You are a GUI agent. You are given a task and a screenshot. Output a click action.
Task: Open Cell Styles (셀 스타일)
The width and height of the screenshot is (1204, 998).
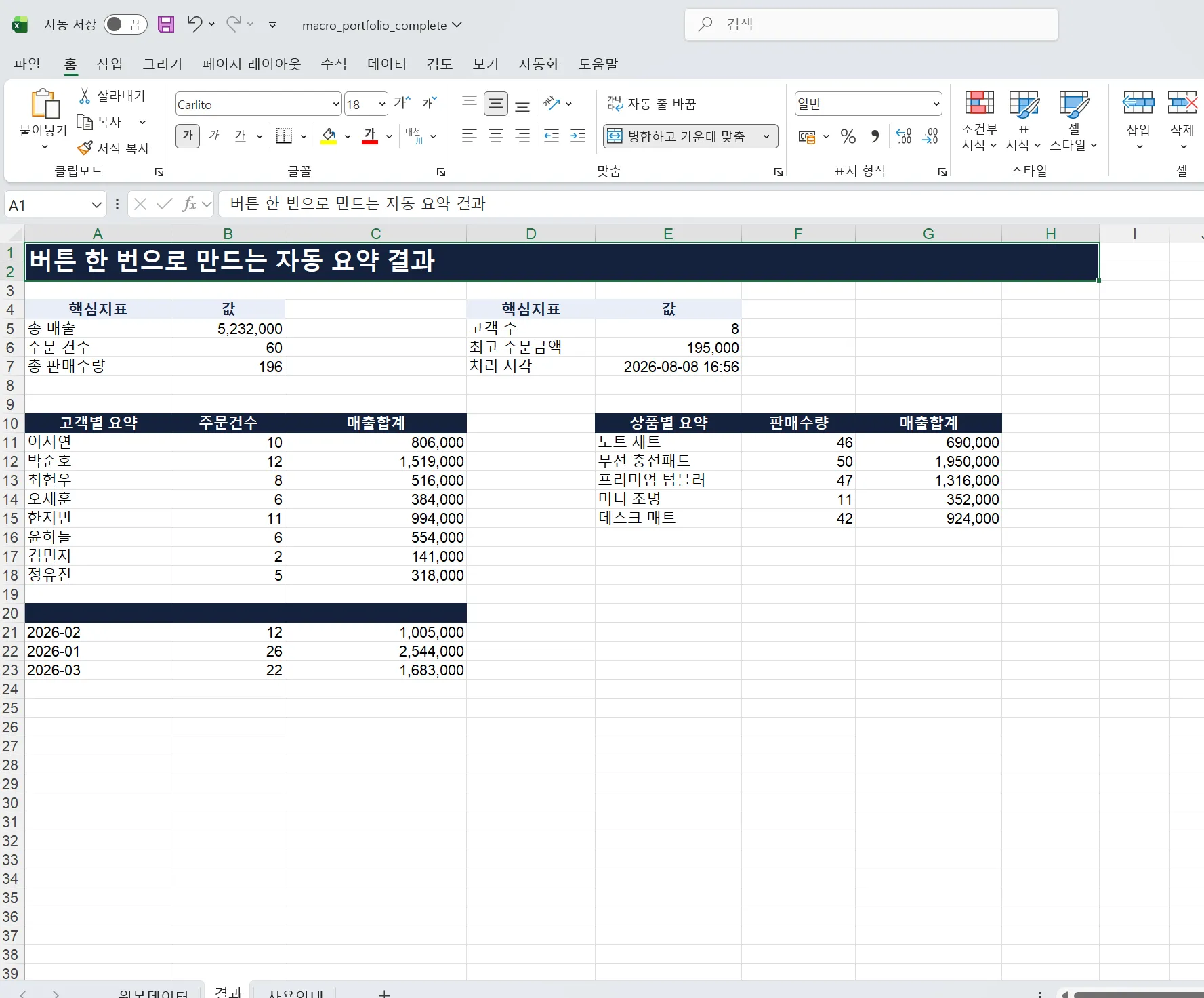click(x=1074, y=121)
